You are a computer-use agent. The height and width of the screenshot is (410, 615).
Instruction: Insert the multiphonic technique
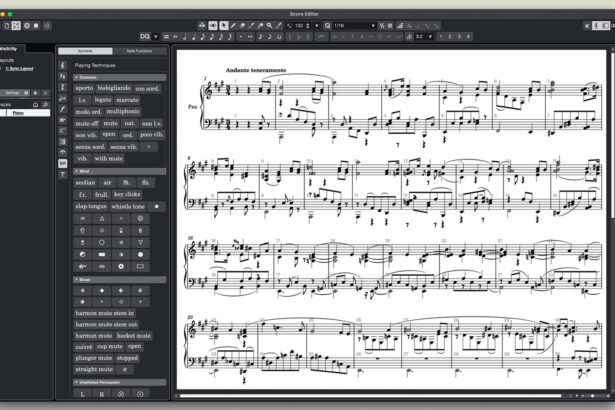(x=123, y=112)
